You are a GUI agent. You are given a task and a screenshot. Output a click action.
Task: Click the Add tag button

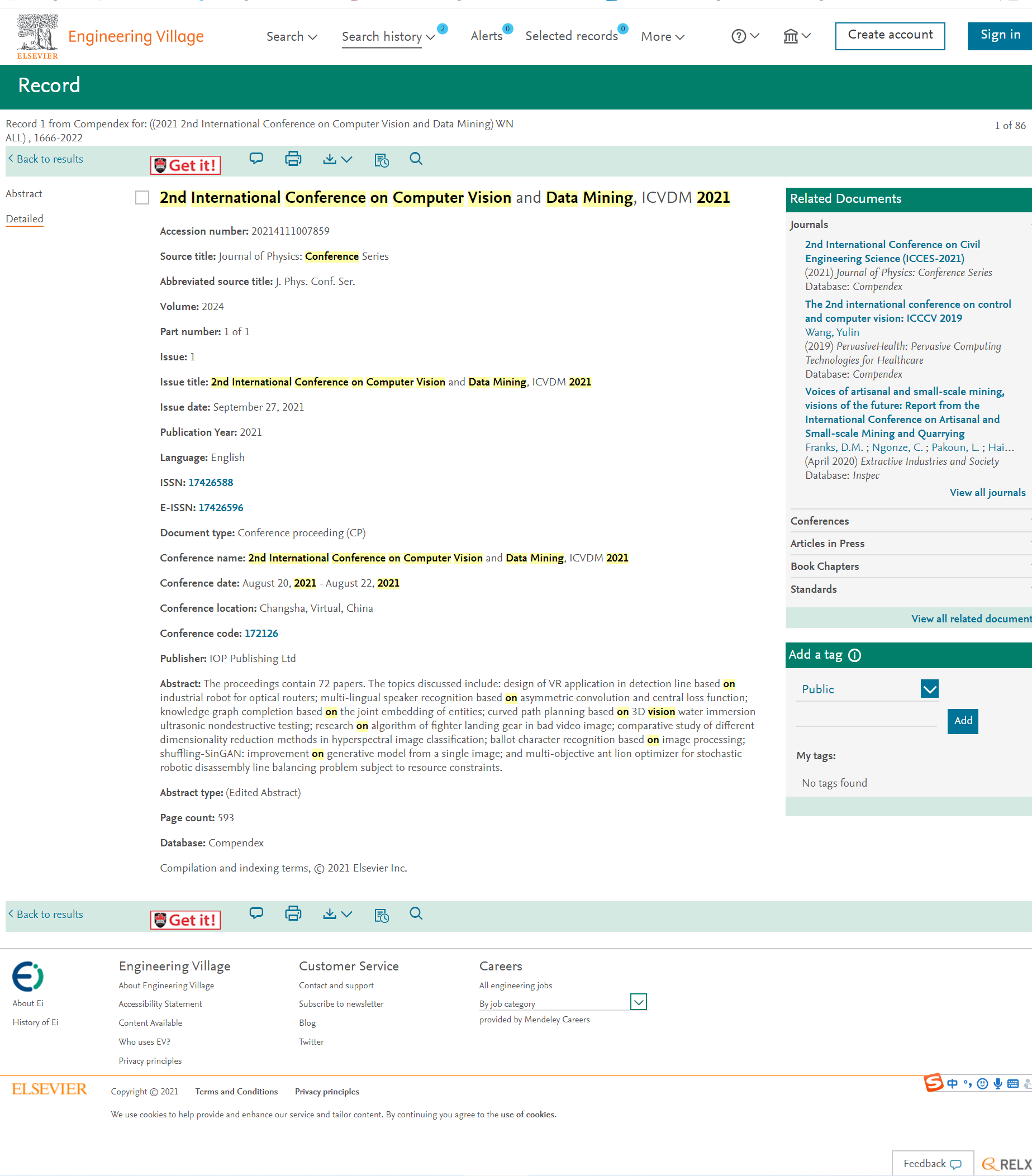[x=963, y=721]
